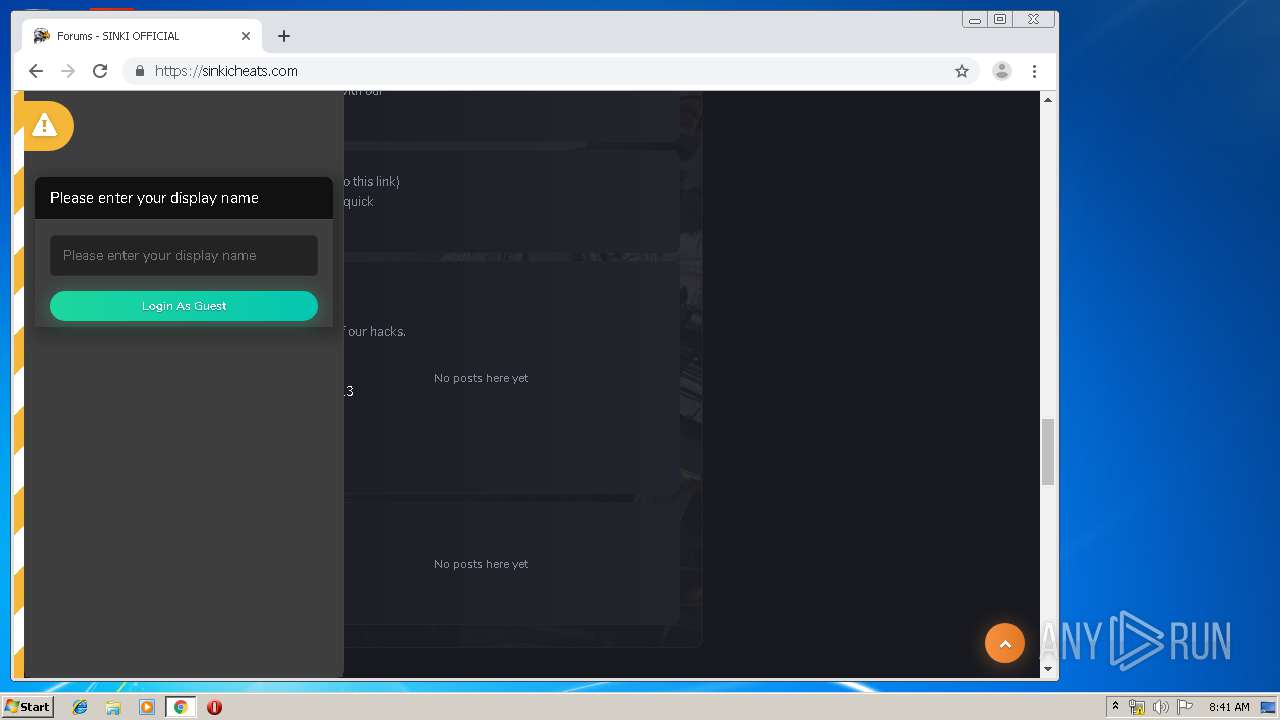
Task: Click the Show desktop button
Action: tap(1269, 707)
